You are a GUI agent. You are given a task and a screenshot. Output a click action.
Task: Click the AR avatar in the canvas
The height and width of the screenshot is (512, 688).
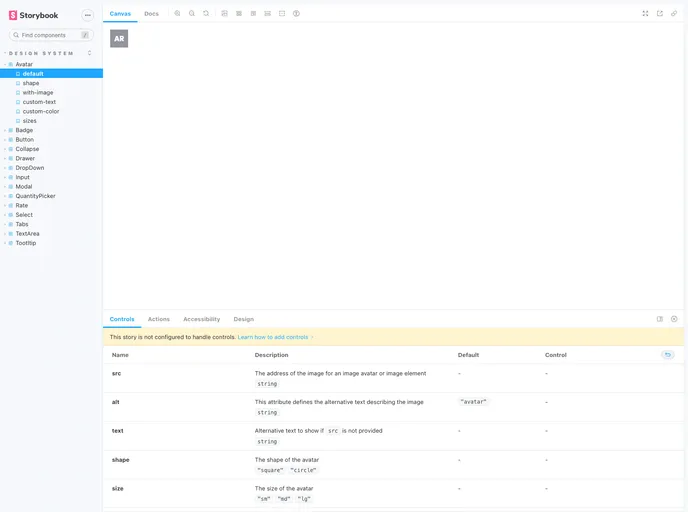[x=119, y=39]
